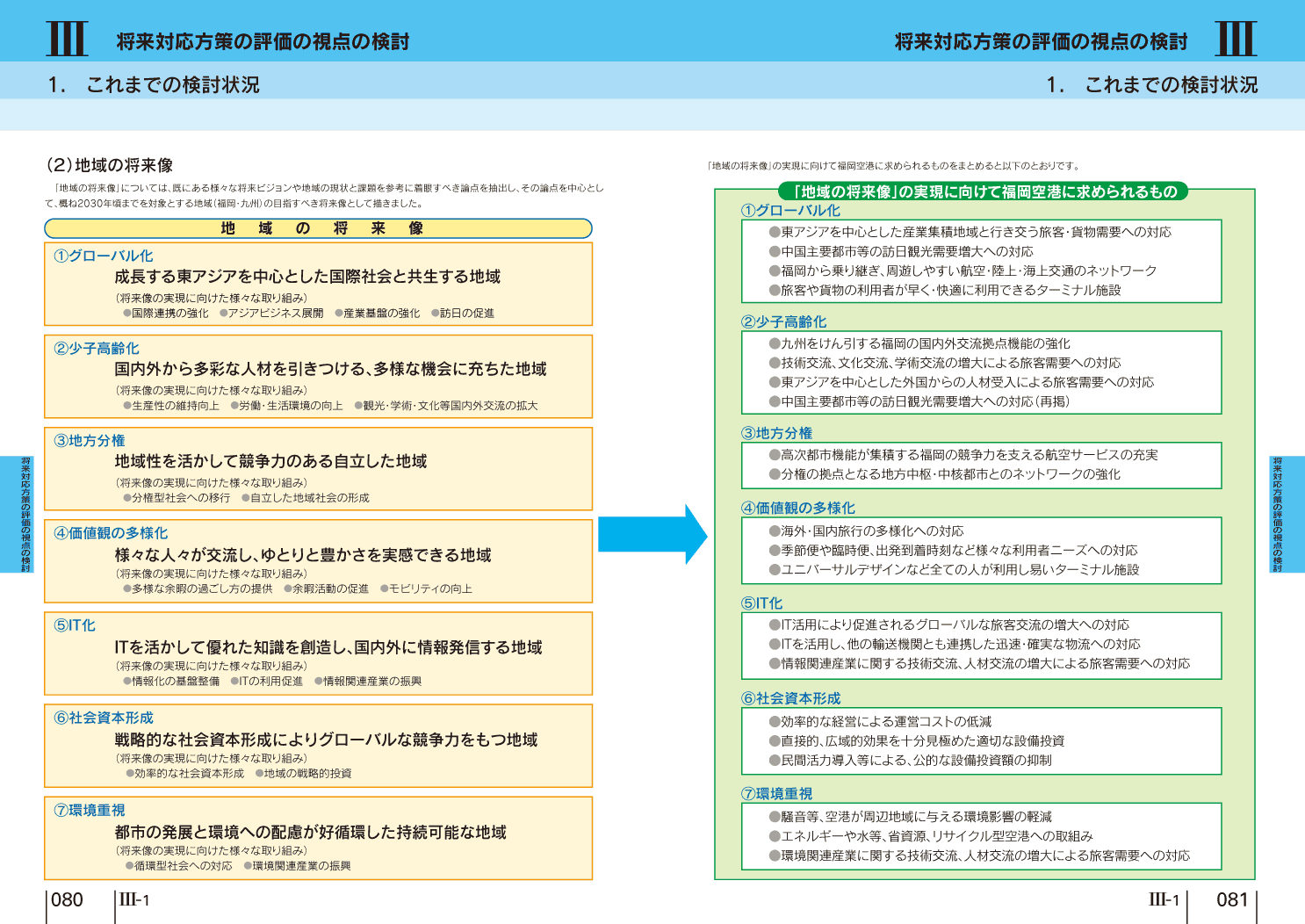Click line 騒音等、空港が周辺地域に与える環境影響の軽減
The image size is (1305, 924).
(910, 817)
